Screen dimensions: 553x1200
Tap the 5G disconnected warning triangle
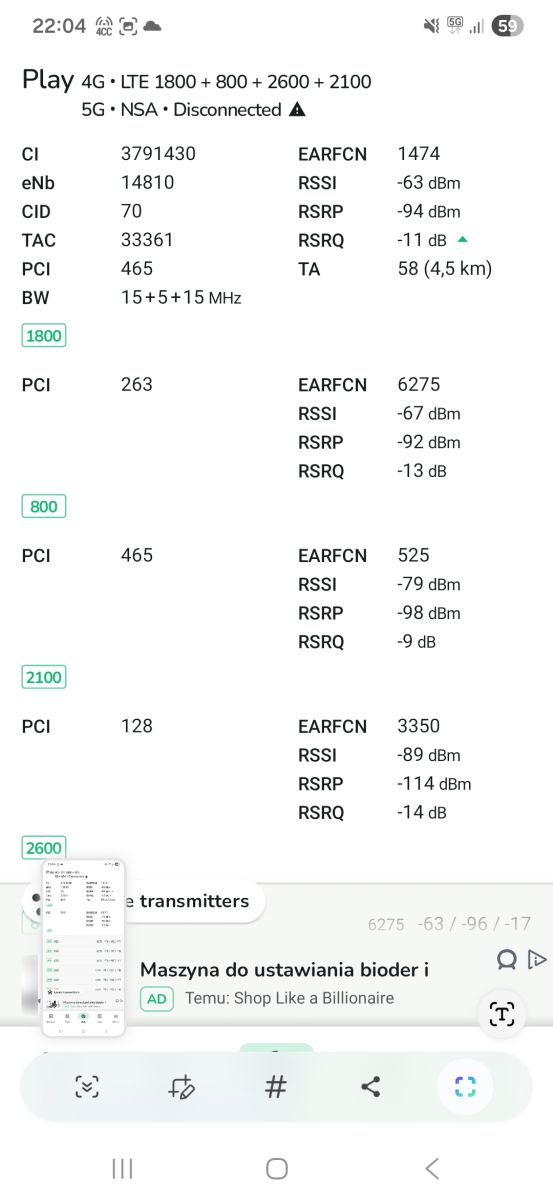(x=297, y=110)
